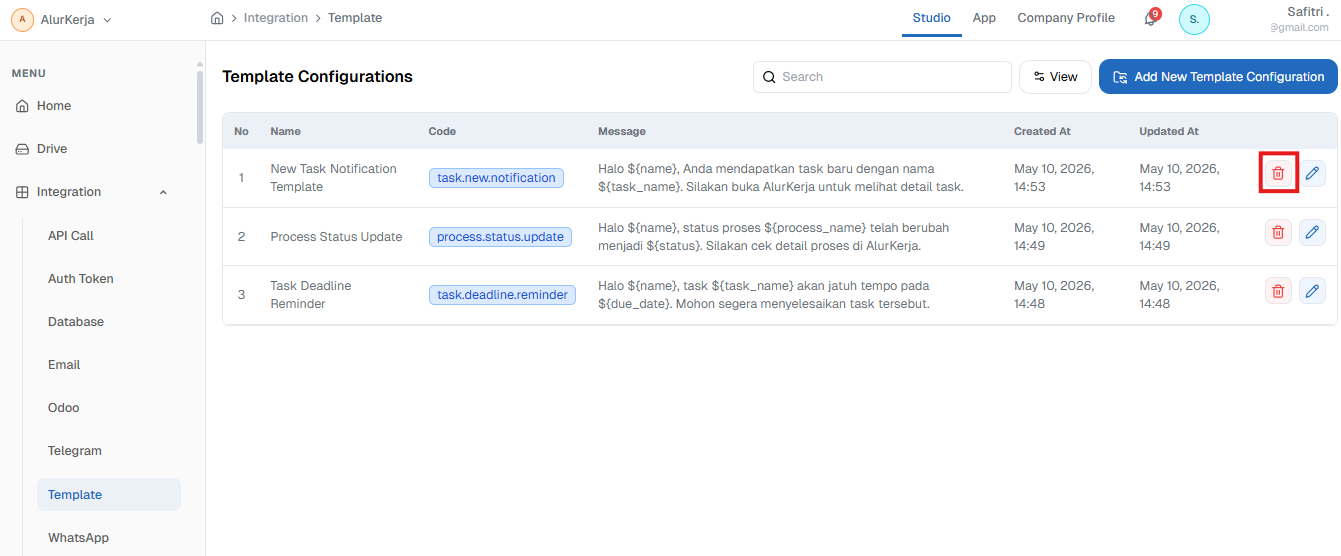Screen dimensions: 1341x556
Task: Click the home breadcrumb icon
Action: coord(217,18)
